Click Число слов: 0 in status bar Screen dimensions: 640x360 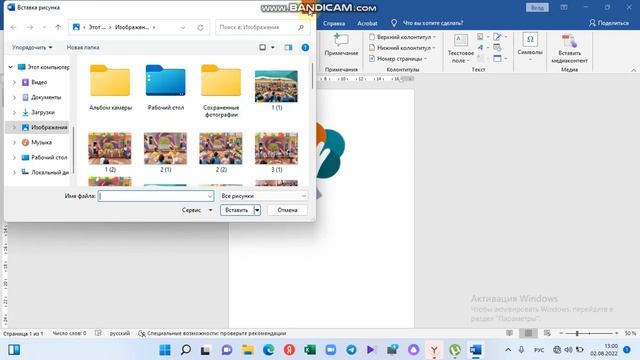(69, 333)
